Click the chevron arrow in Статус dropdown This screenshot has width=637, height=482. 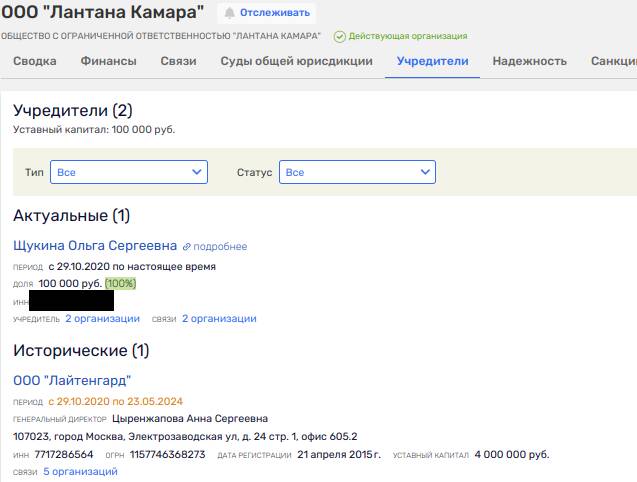pyautogui.click(x=425, y=172)
